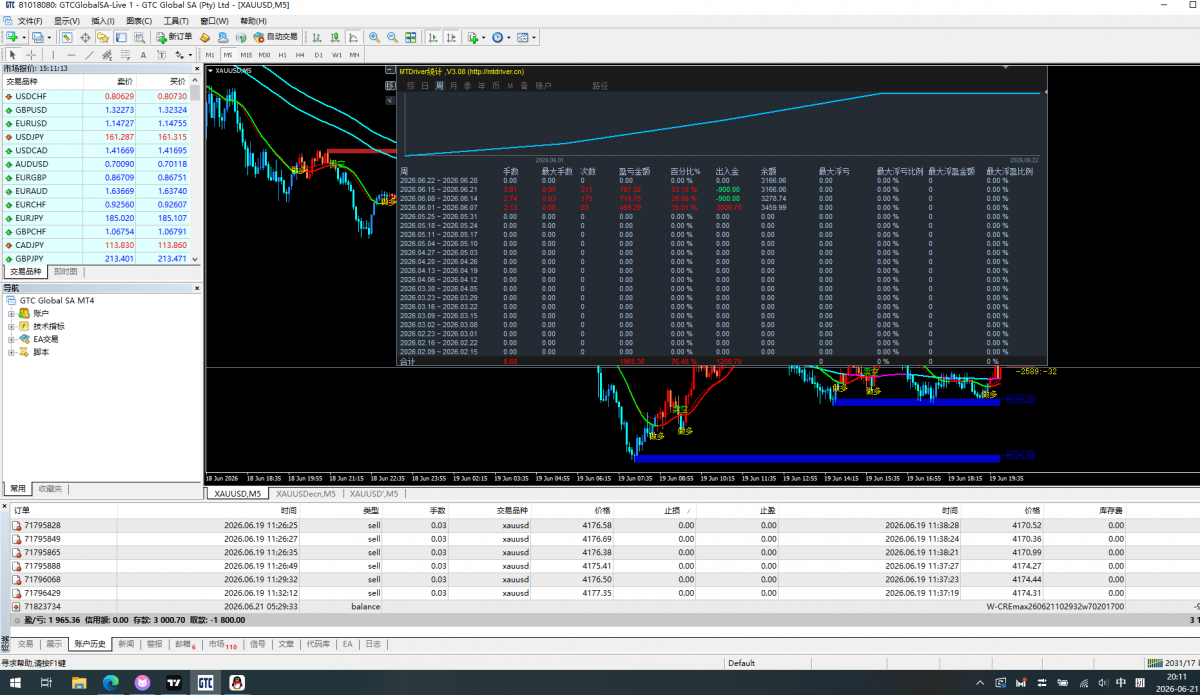Image resolution: width=1200 pixels, height=695 pixels.
Task: Switch to the 日志 terminal tab
Action: coord(372,644)
